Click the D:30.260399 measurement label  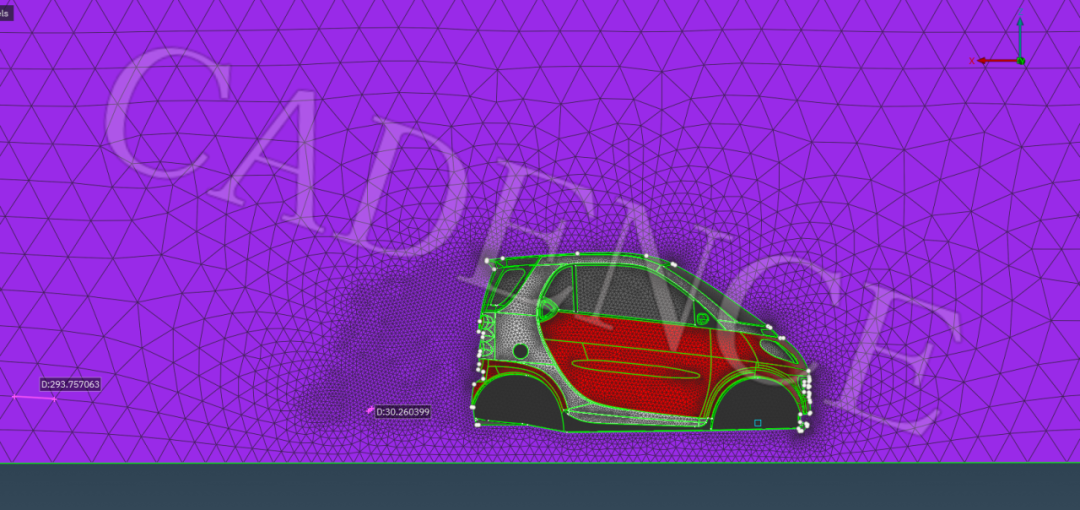pos(403,412)
